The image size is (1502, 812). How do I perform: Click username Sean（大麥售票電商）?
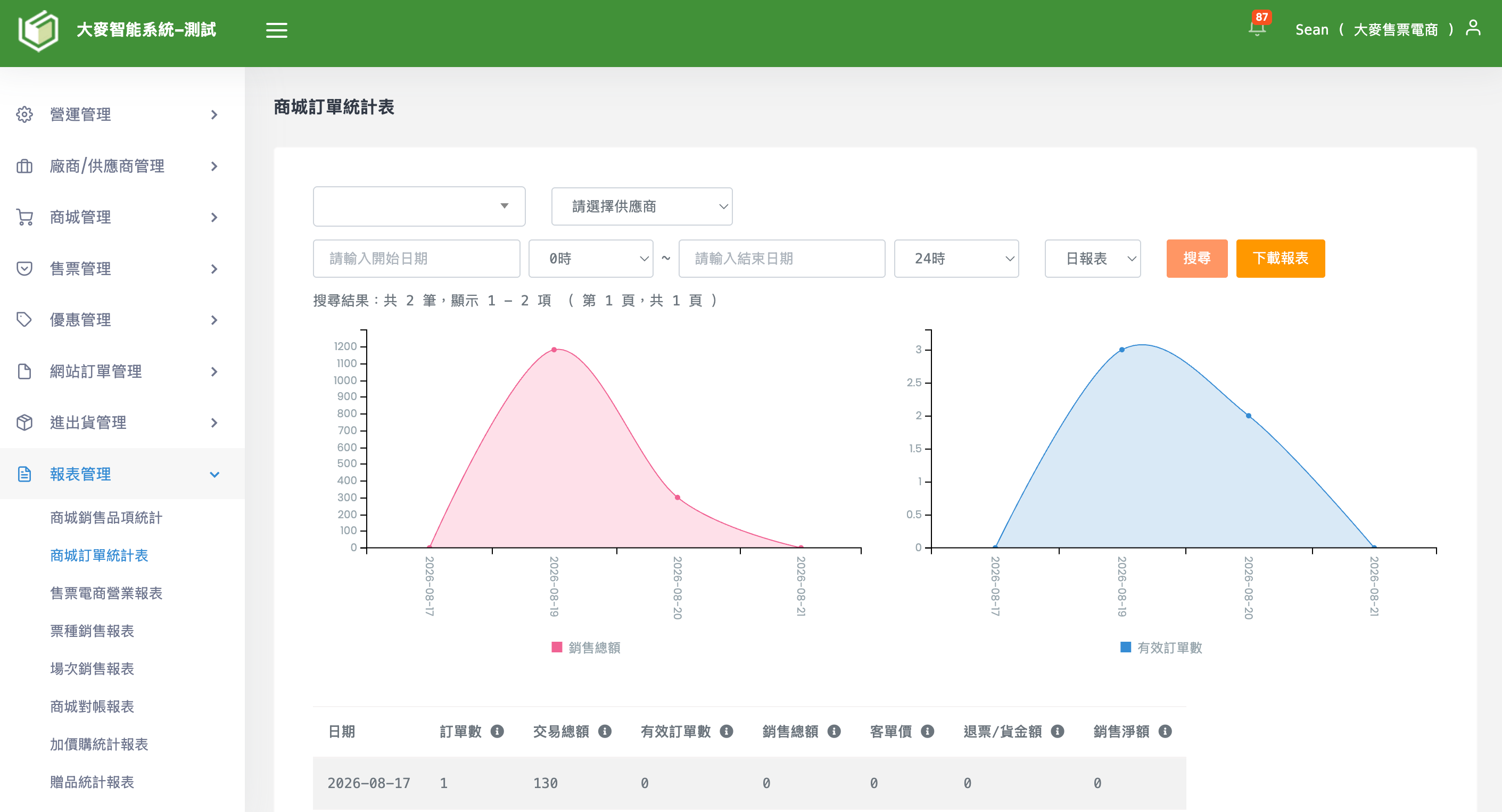[x=1374, y=30]
